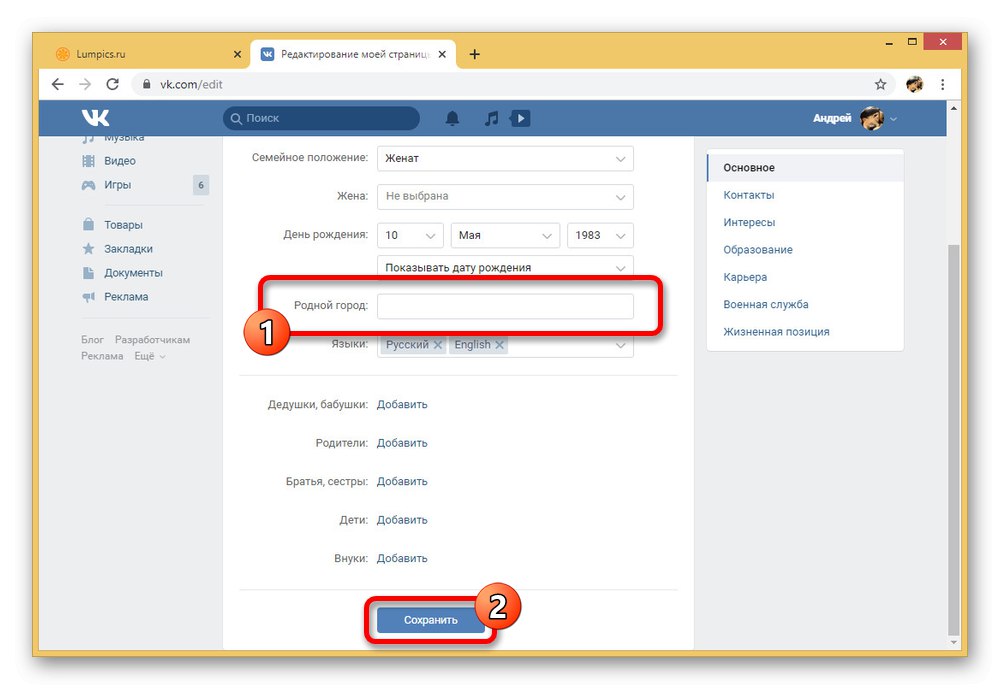This screenshot has height=689, width=1000.
Task: Open Показывать дату рождения dropdown
Action: tap(505, 267)
